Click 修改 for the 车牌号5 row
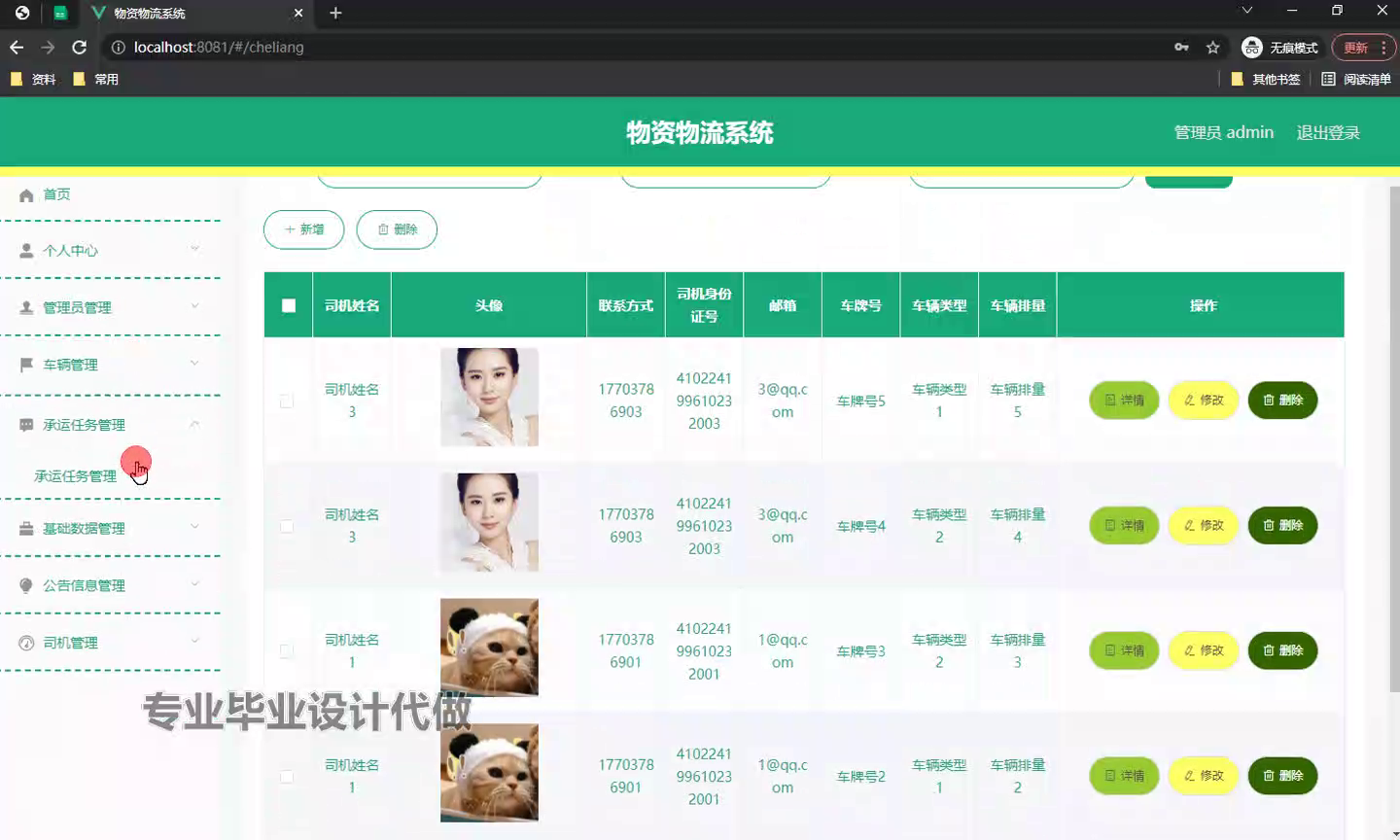This screenshot has width=1400, height=840. 1204,400
